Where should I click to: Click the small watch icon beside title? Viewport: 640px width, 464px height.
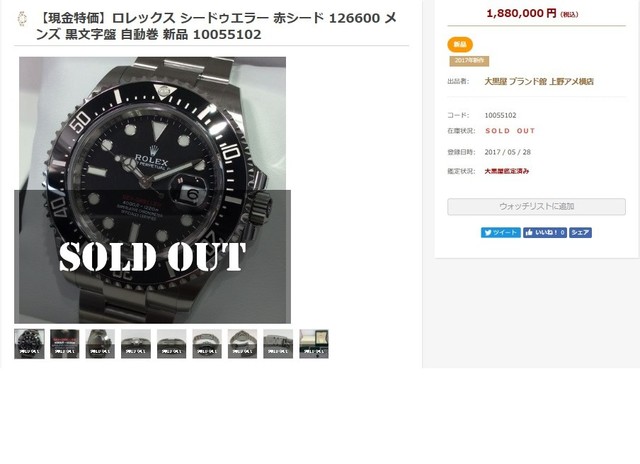tap(22, 19)
